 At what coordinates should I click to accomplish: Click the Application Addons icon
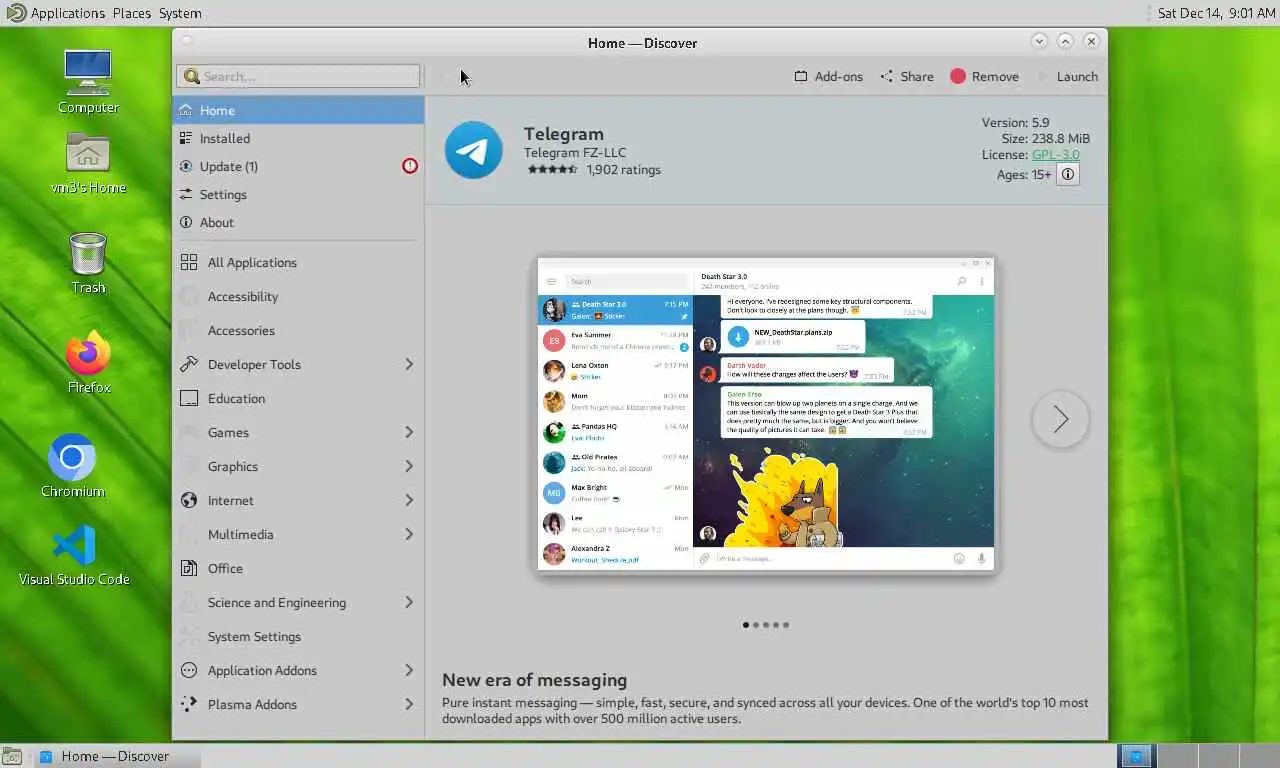[189, 670]
